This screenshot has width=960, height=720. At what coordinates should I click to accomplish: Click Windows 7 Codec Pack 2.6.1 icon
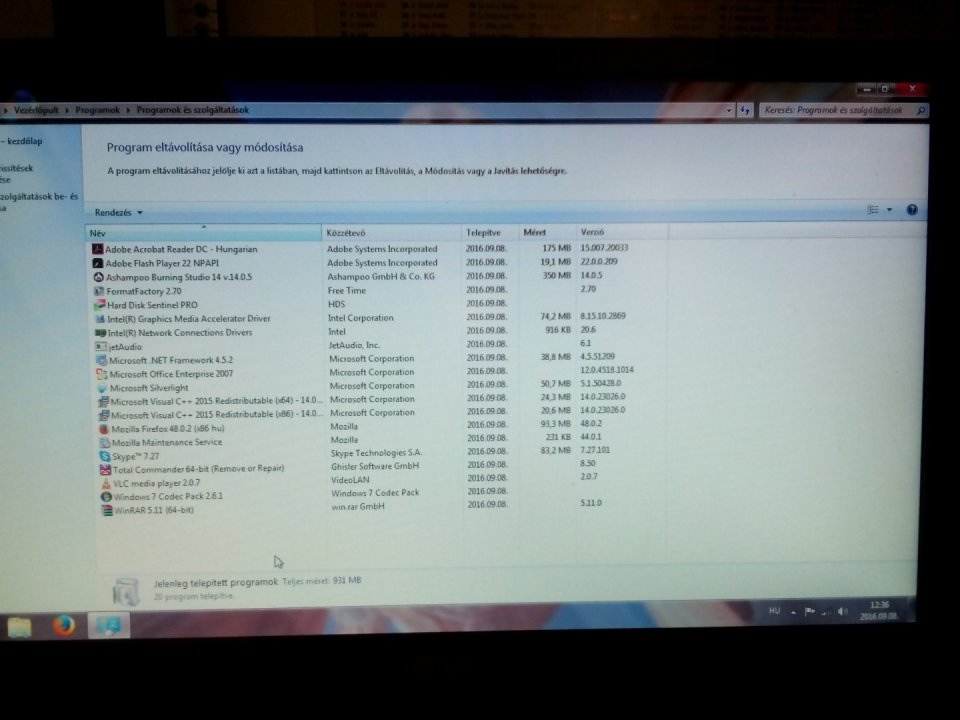pyautogui.click(x=107, y=497)
